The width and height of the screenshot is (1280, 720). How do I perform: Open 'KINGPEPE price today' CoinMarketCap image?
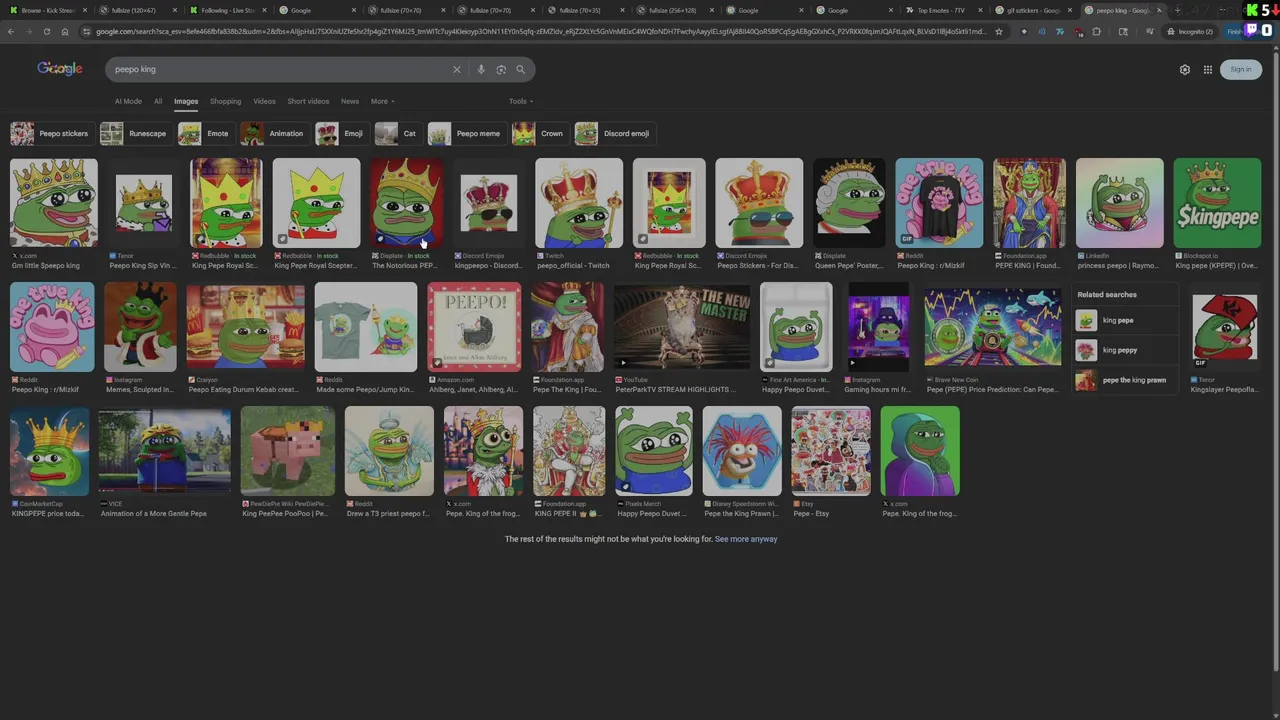49,451
